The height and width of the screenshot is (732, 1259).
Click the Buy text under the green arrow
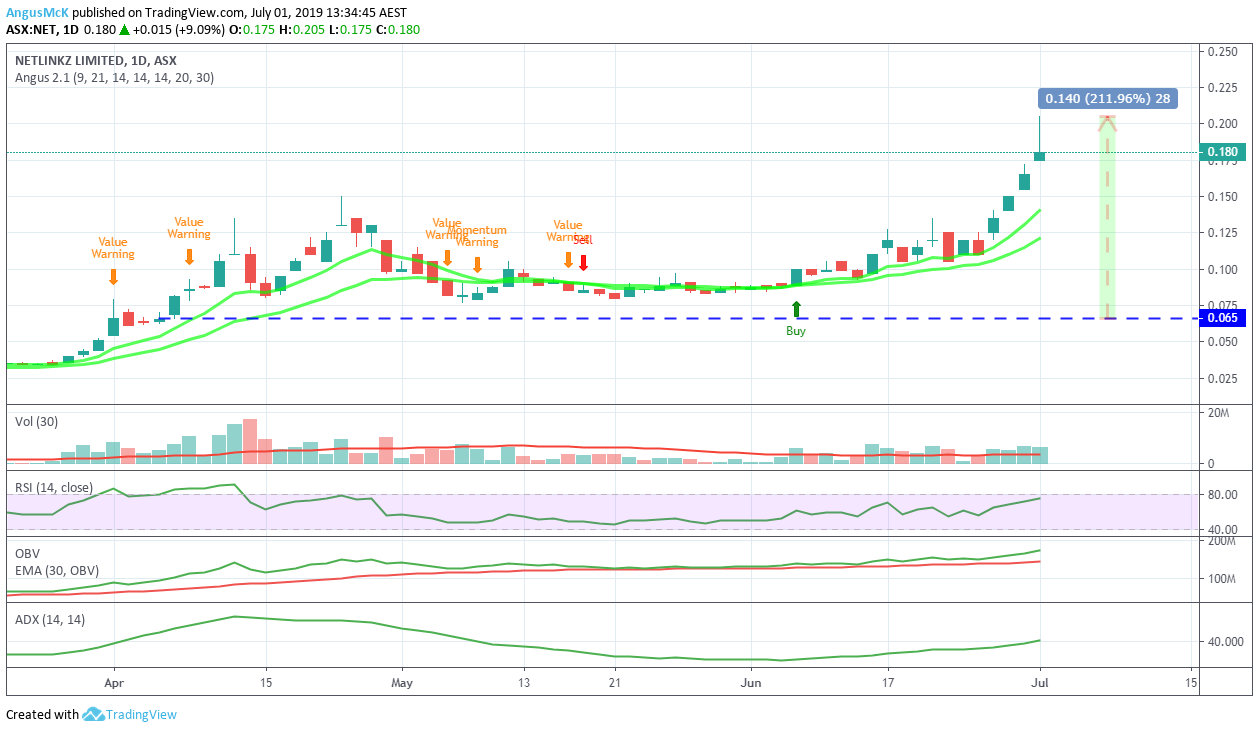pos(796,331)
